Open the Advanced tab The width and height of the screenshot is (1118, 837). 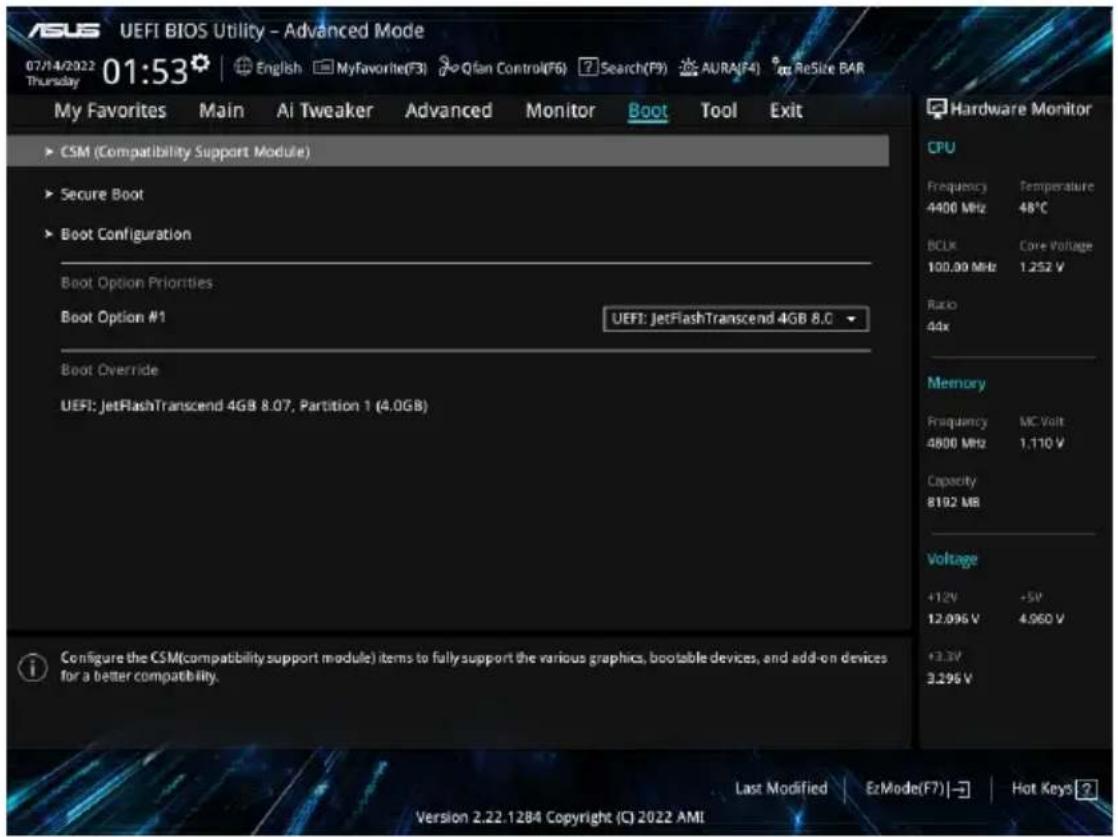click(448, 111)
